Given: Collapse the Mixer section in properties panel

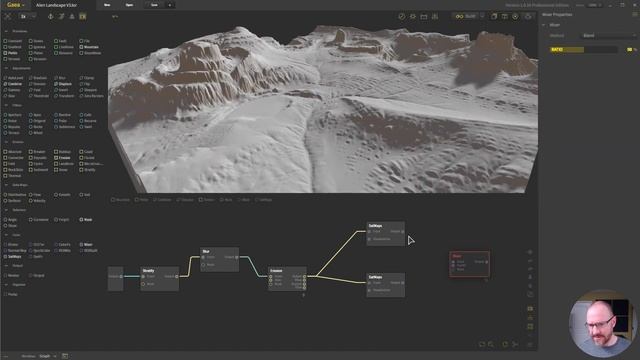Looking at the screenshot, I should tap(544, 25).
